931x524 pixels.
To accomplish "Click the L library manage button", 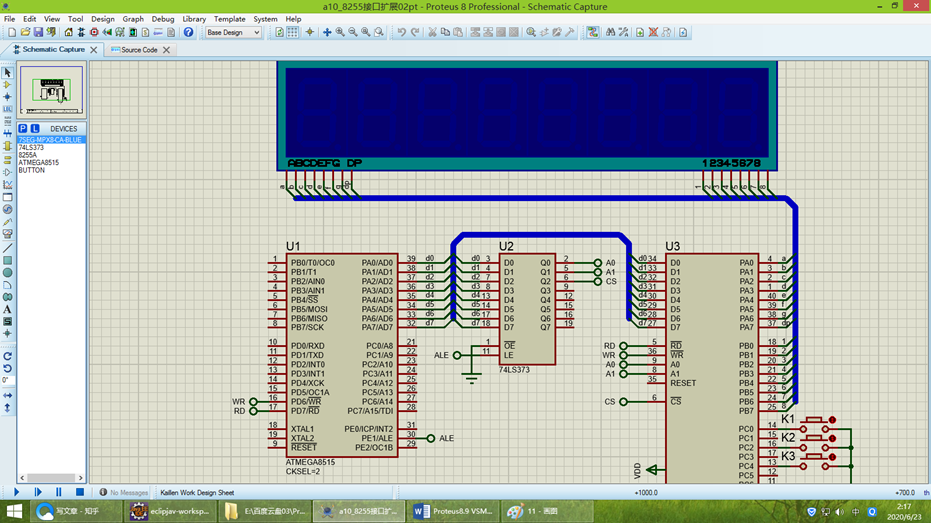I will click(35, 129).
